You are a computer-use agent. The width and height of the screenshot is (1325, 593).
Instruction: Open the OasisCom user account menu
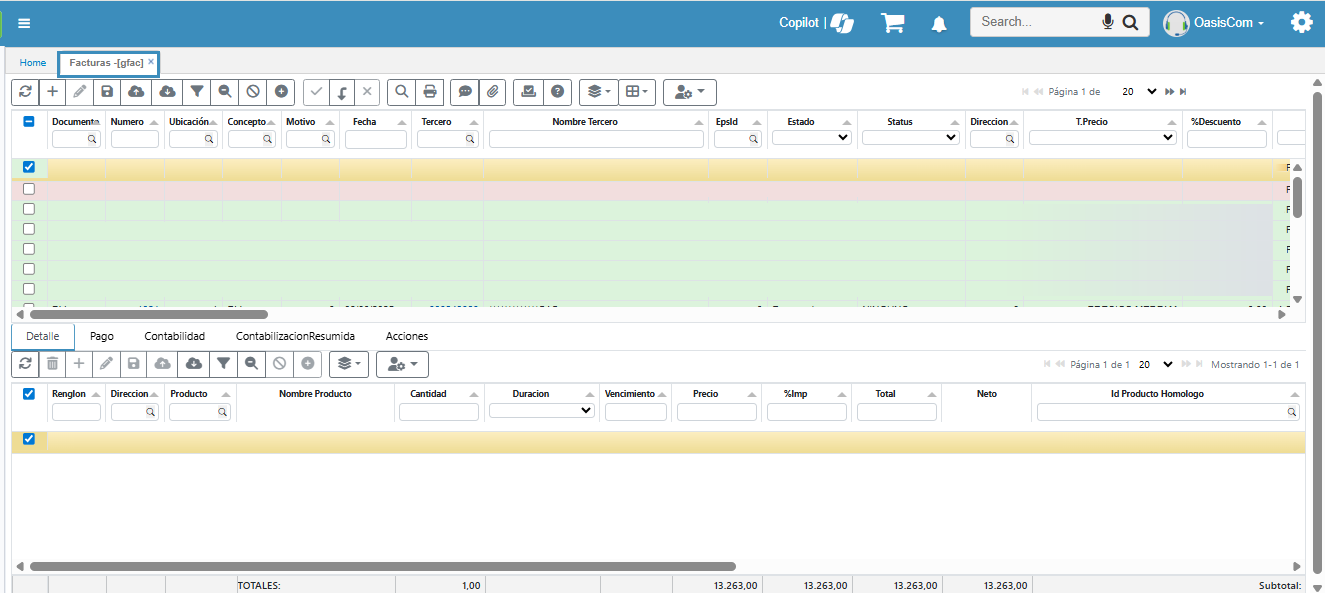[x=1215, y=23]
